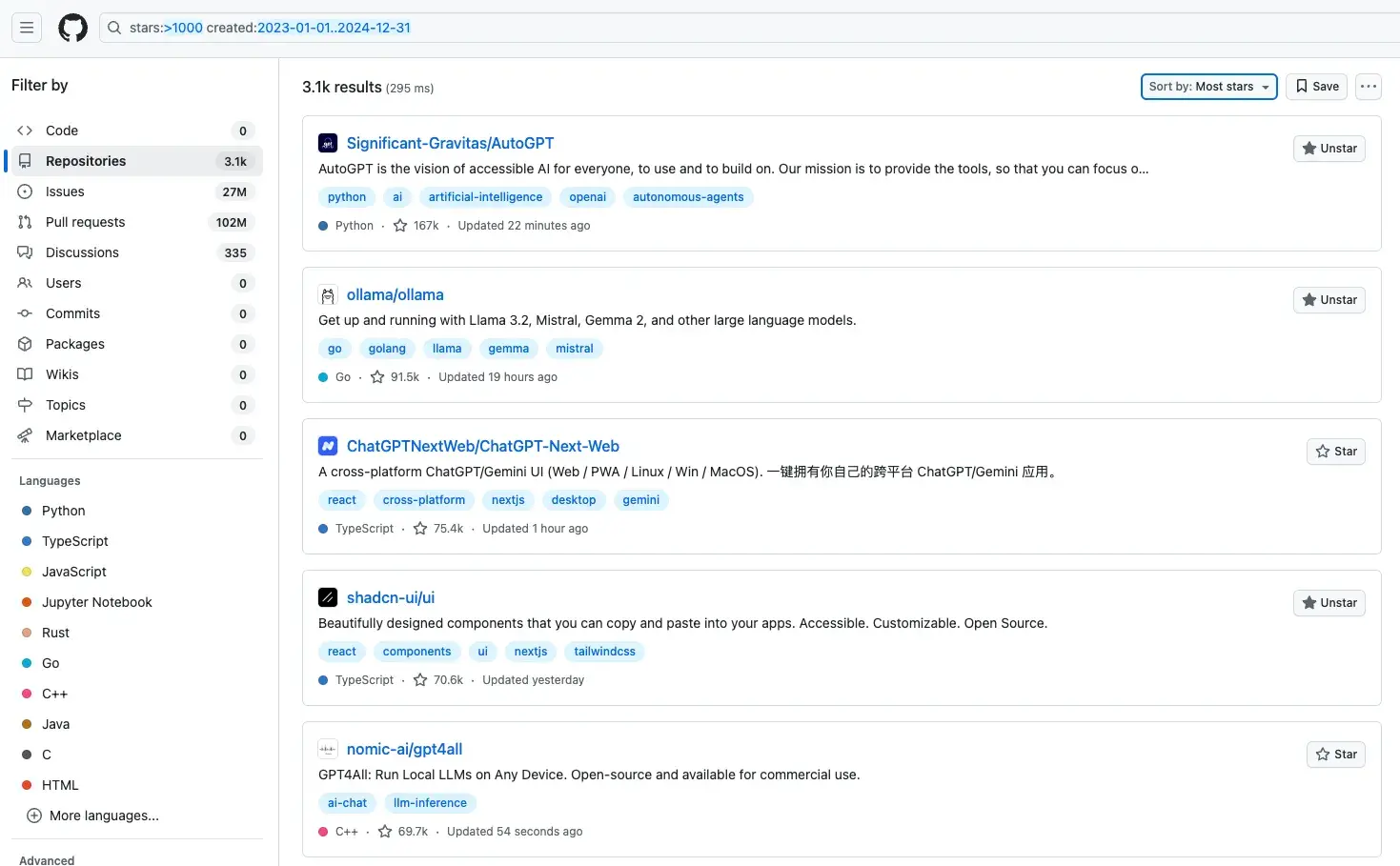1400x866 pixels.
Task: Open ChatGPTNextWeb/ChatGPT-Next-Web repository
Action: [482, 446]
